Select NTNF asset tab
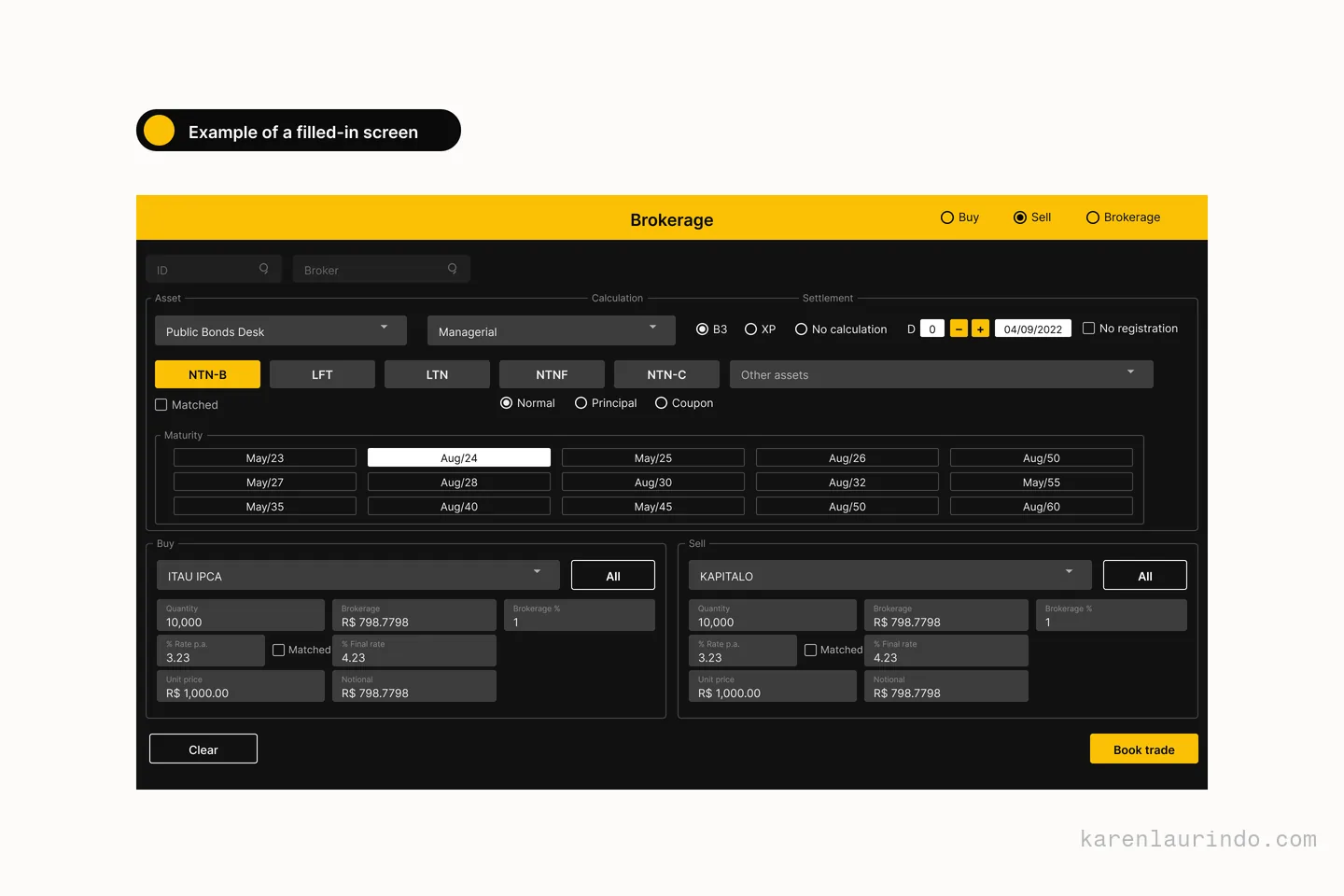Screen dimensions: 1344x896 (552, 374)
